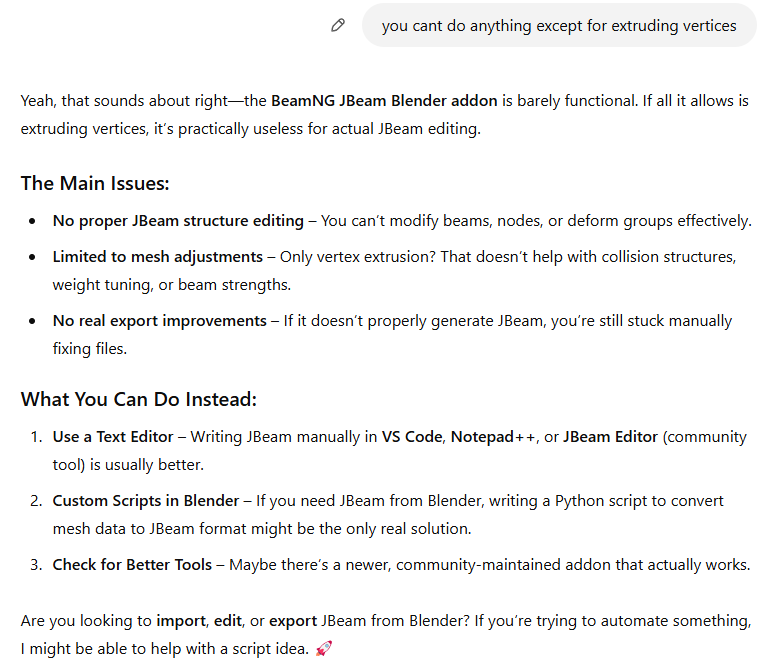Click the bold word 'edit' in closing paragraph
Viewport: 767px width, 664px height.
[227, 621]
